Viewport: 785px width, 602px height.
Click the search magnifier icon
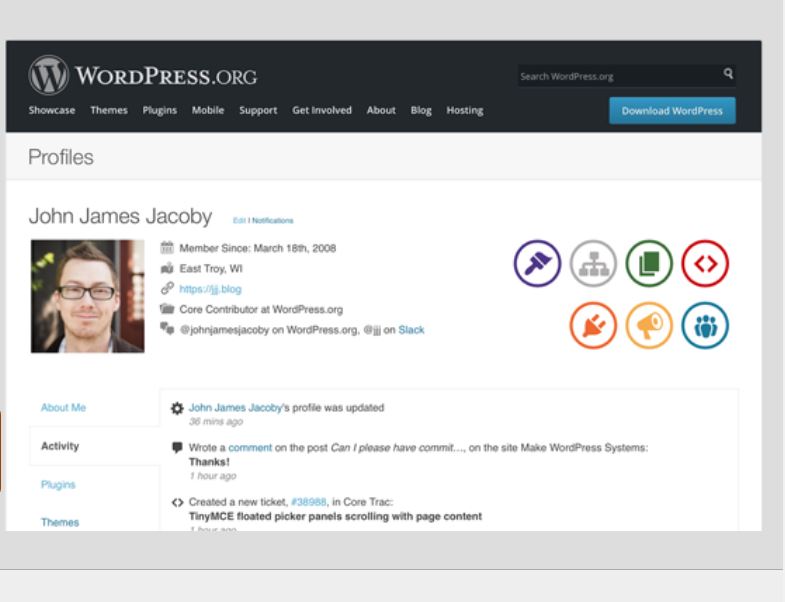click(728, 74)
